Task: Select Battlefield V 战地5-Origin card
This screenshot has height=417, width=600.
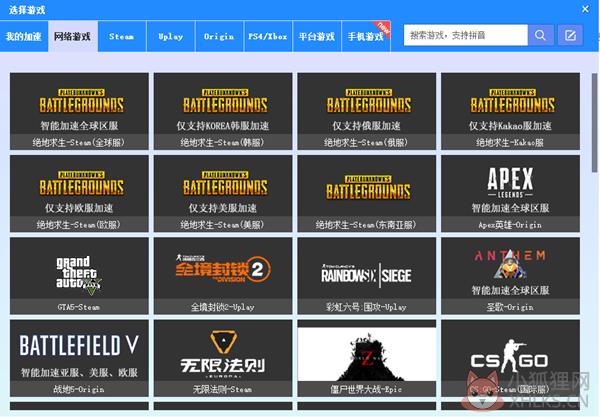Action: [79, 358]
